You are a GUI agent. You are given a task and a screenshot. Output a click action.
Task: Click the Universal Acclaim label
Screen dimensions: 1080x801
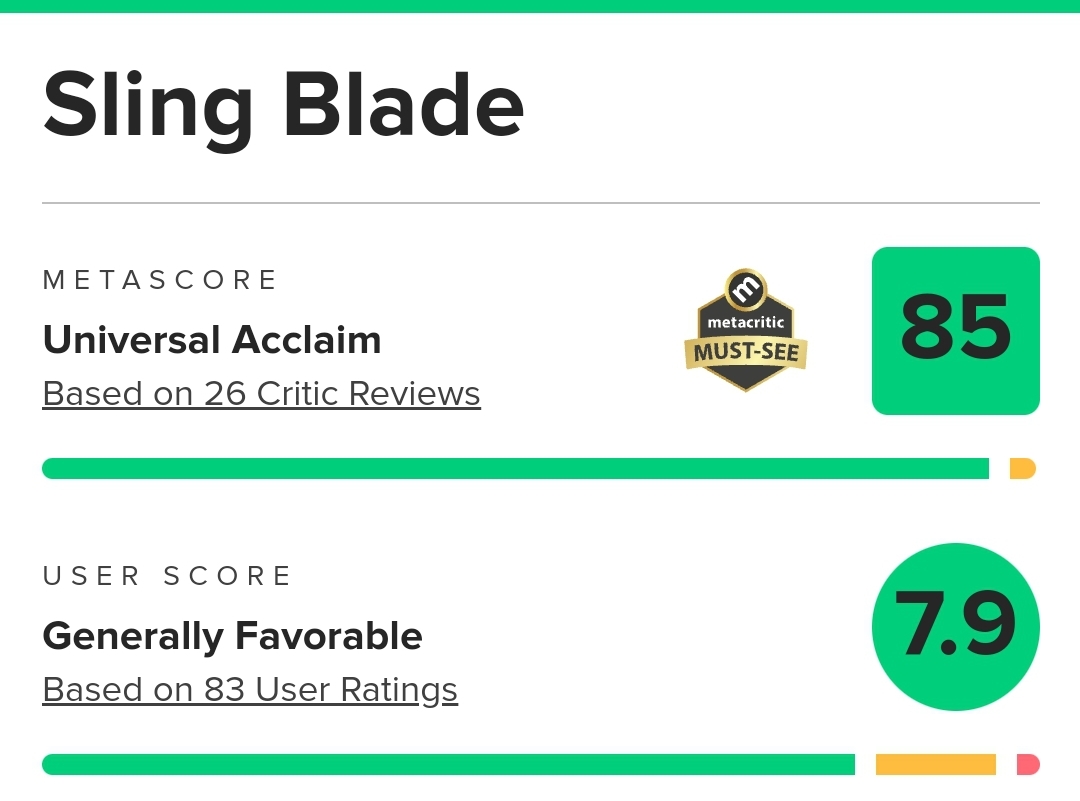pyautogui.click(x=212, y=340)
